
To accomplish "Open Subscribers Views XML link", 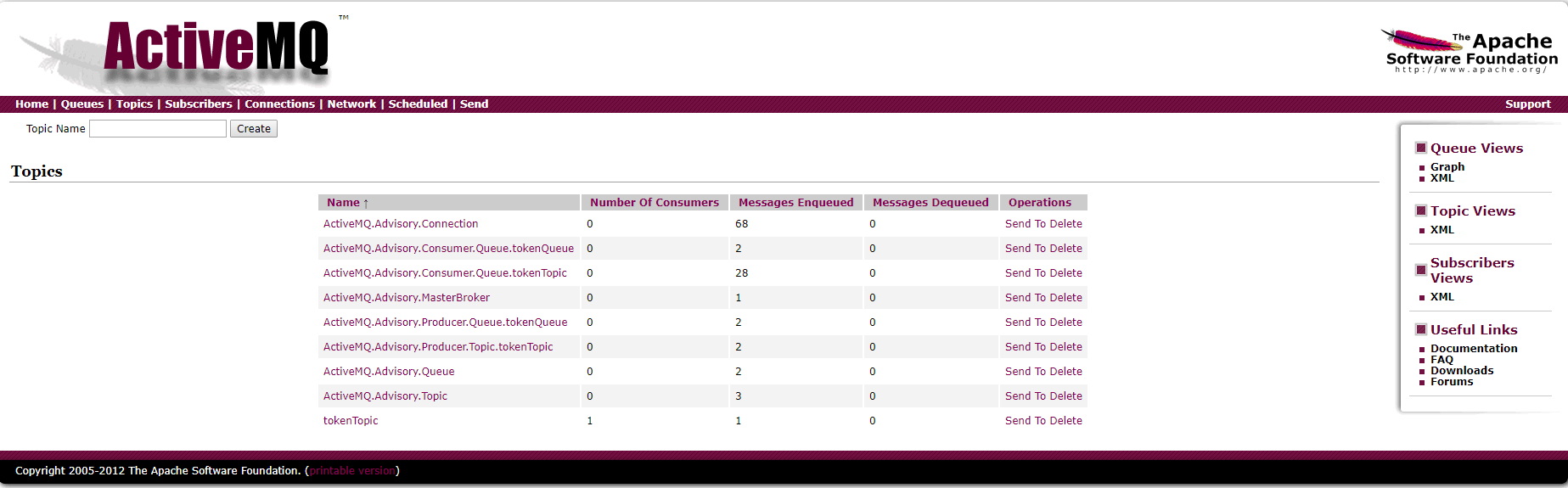I will [x=1442, y=297].
